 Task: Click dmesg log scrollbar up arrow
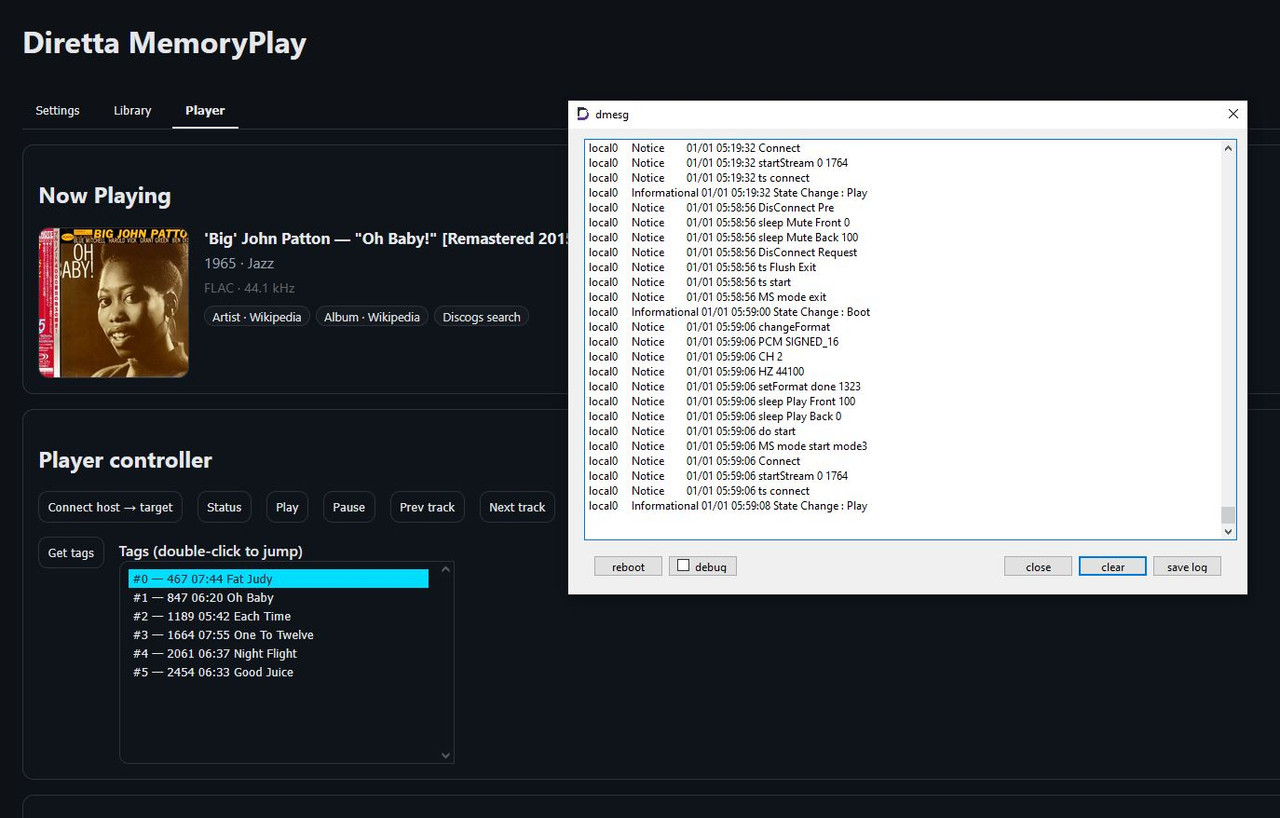click(1228, 149)
